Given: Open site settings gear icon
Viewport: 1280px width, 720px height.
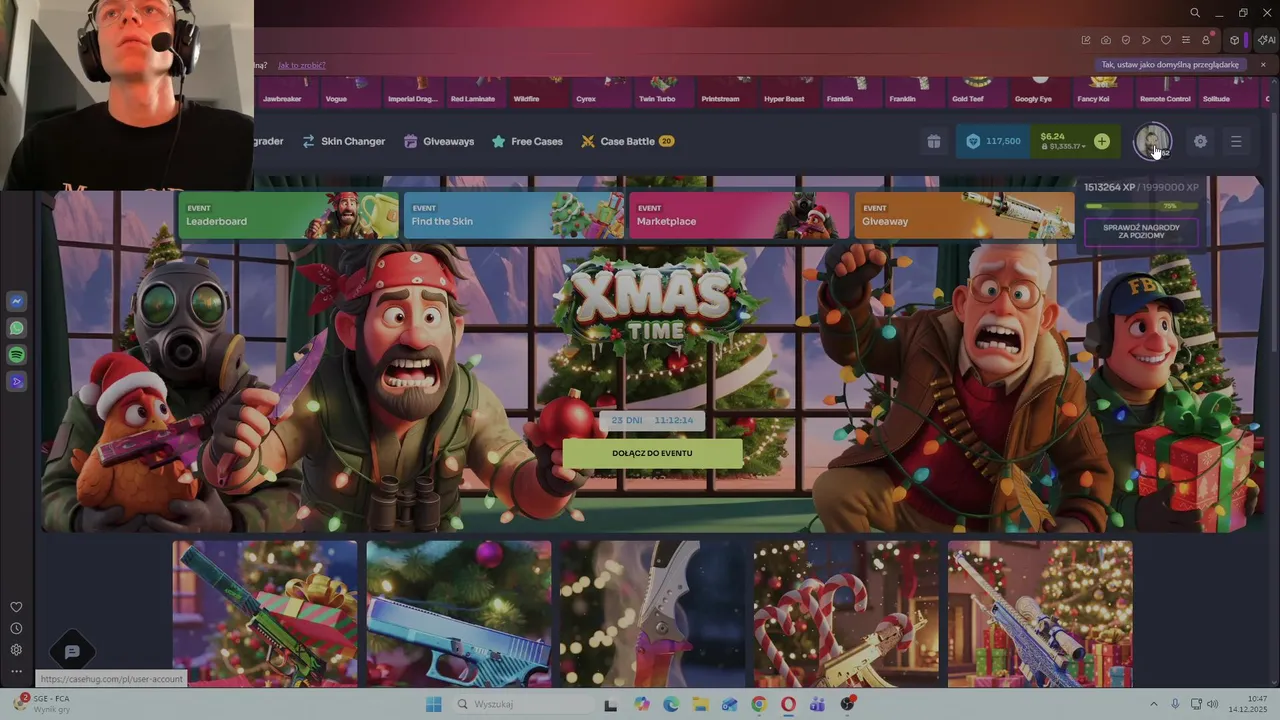Looking at the screenshot, I should pos(1200,142).
